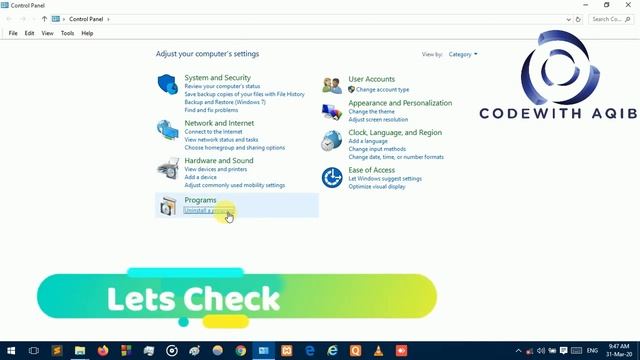The image size is (640, 360).
Task: Click Add a language link
Action: point(368,141)
